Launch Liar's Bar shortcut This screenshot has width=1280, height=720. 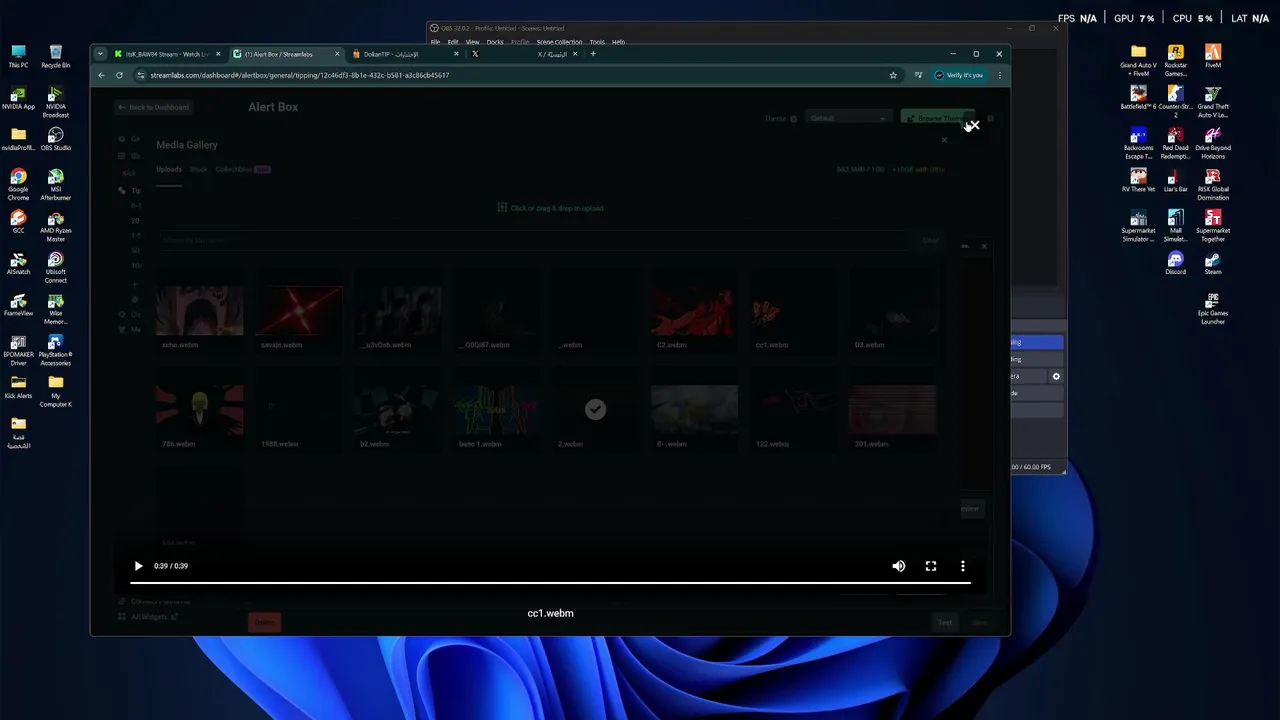coord(1176,181)
